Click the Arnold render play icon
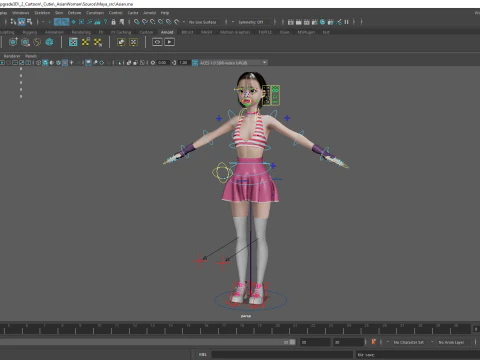Screen dimensions: 480x360 coord(169,42)
